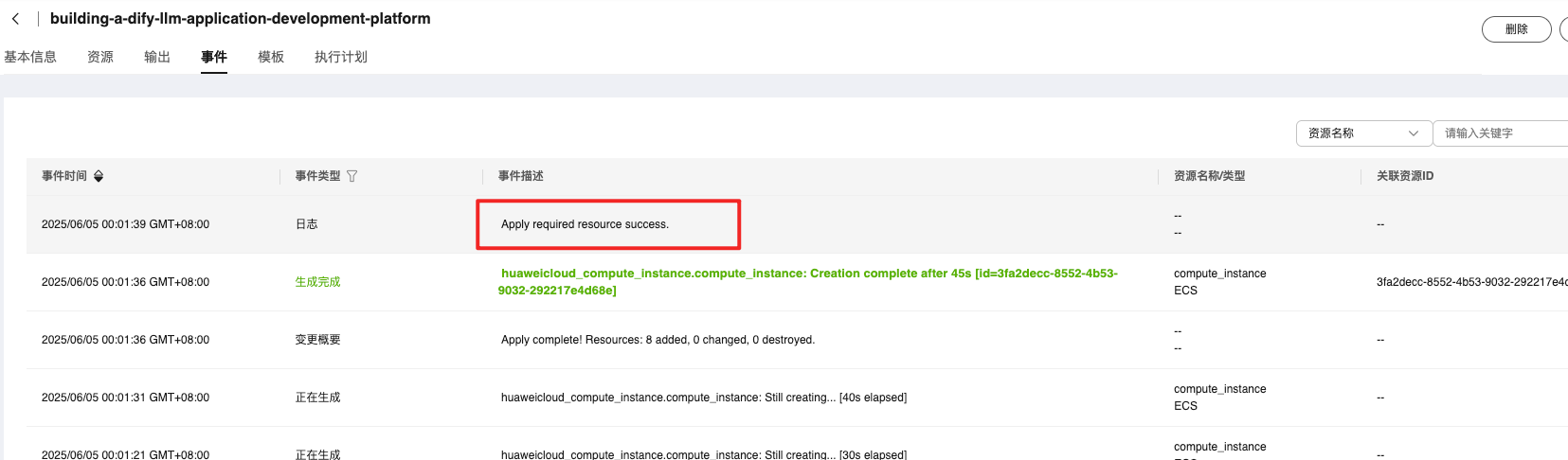Select 'Apply complete! Resources: 8 added' text
1568x460 pixels.
[658, 340]
